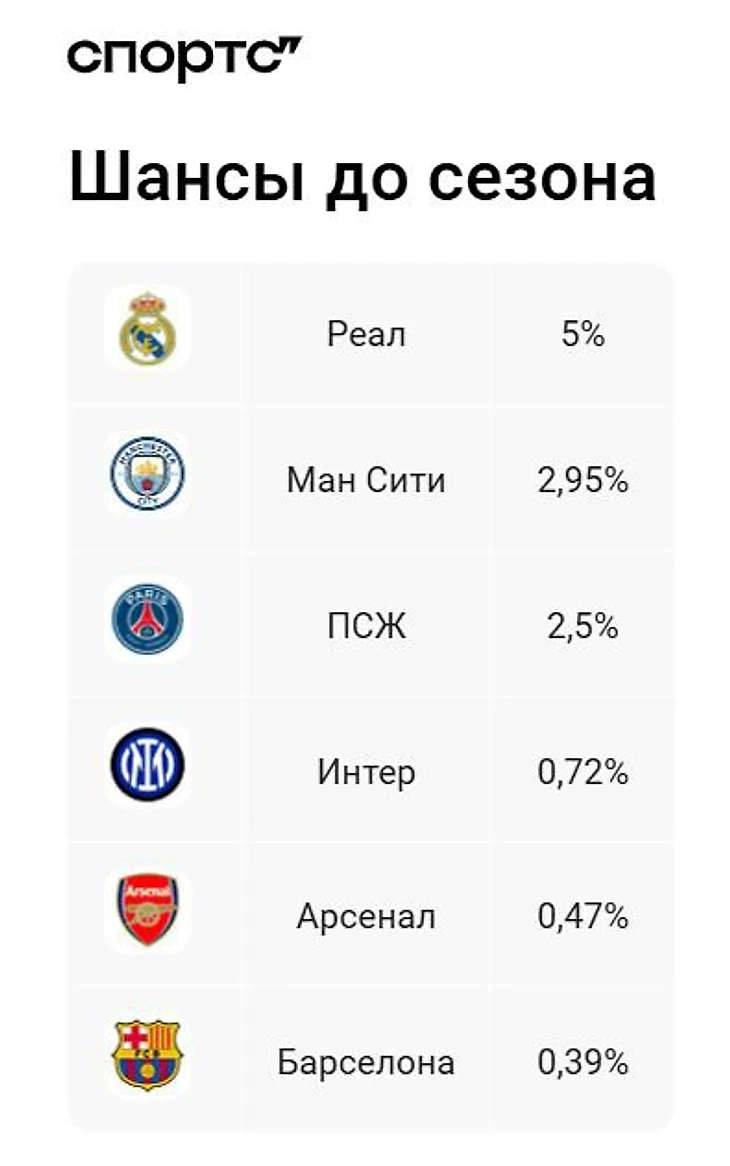The image size is (730, 1166).
Task: Click the Sports.ru logo at top
Action: 184,56
